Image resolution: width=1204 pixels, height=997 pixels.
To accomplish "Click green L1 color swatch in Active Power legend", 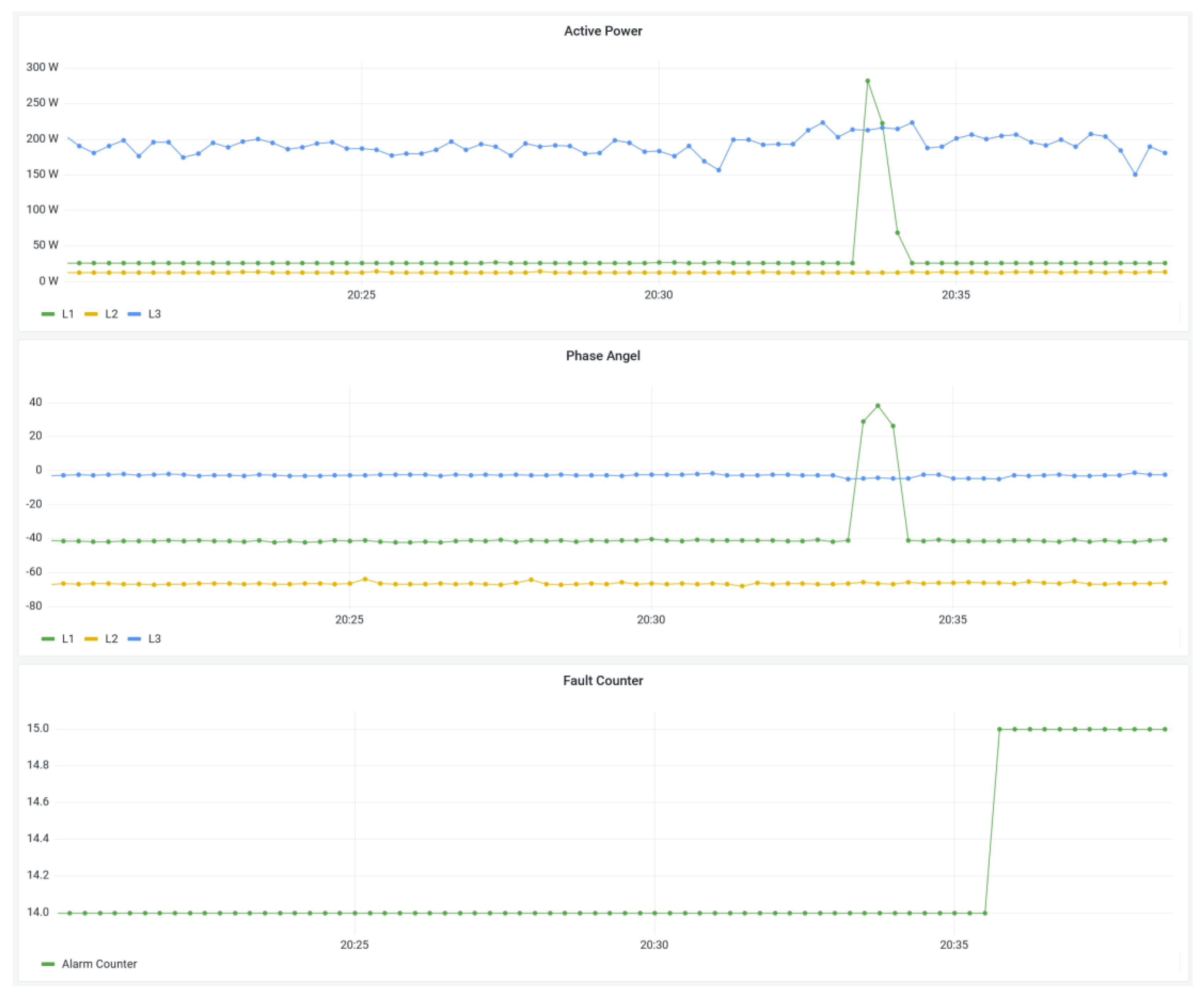I will tap(48, 314).
